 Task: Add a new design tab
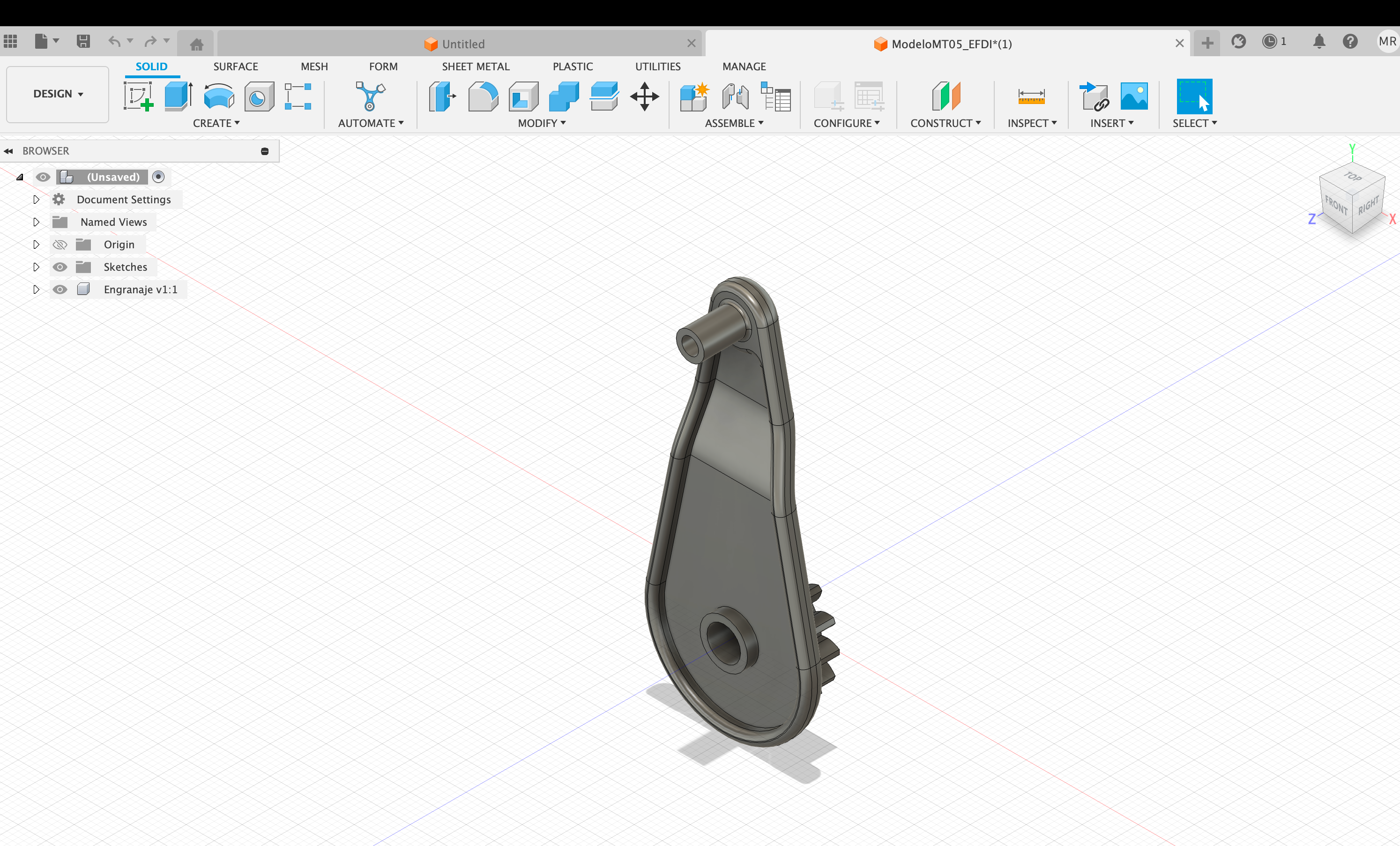[x=1207, y=43]
